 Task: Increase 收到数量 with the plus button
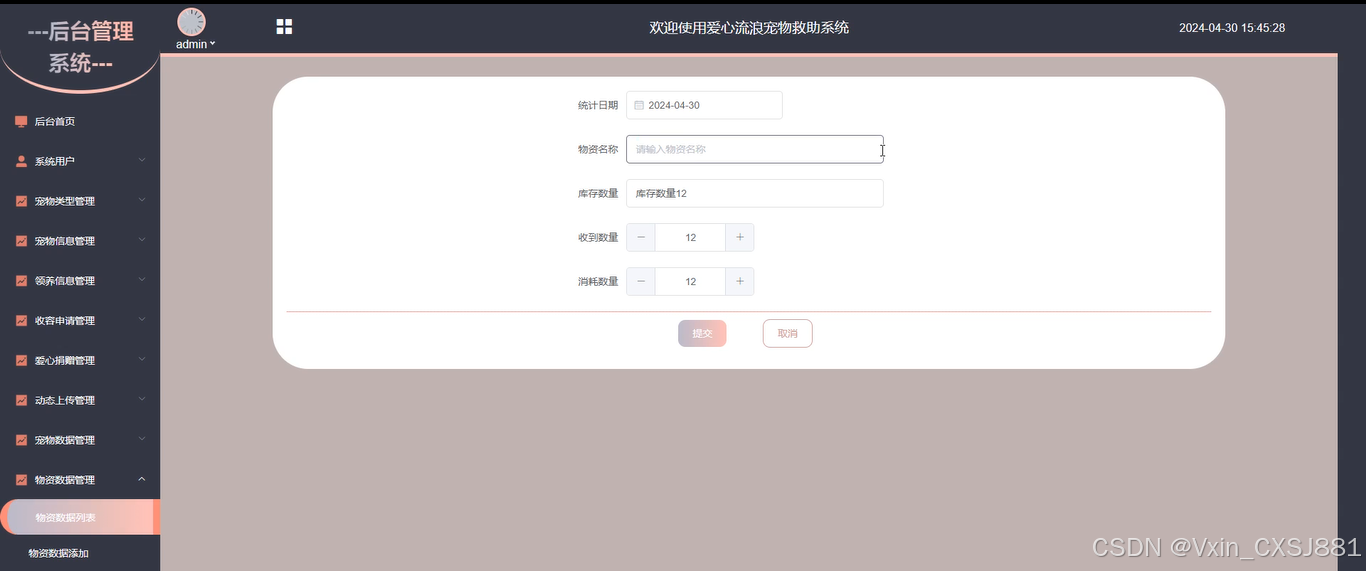(x=740, y=237)
